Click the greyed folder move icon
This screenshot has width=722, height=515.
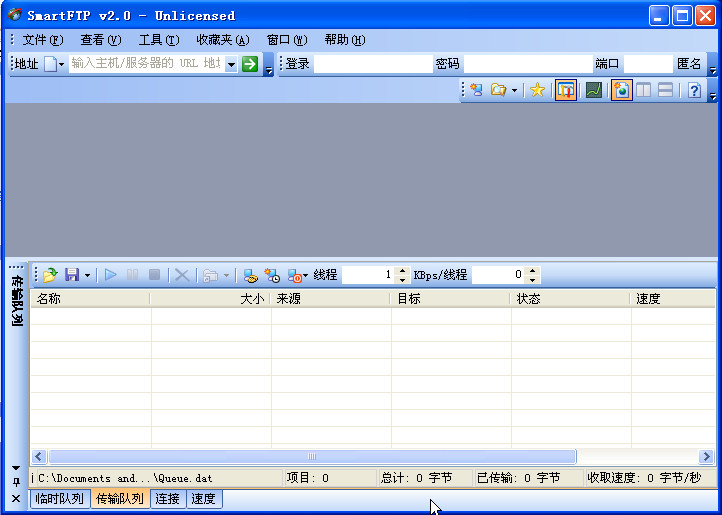pos(210,275)
